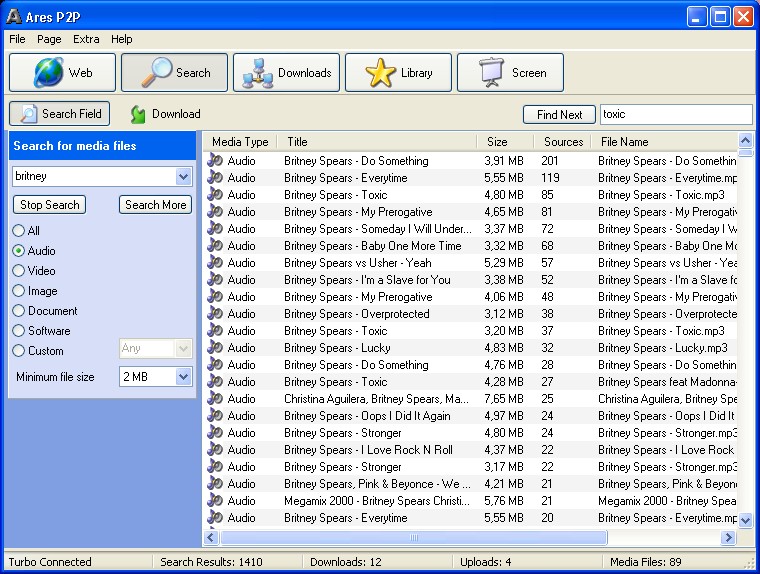Select the Britney Spears - Stronger 4,80 MB title

[343, 432]
